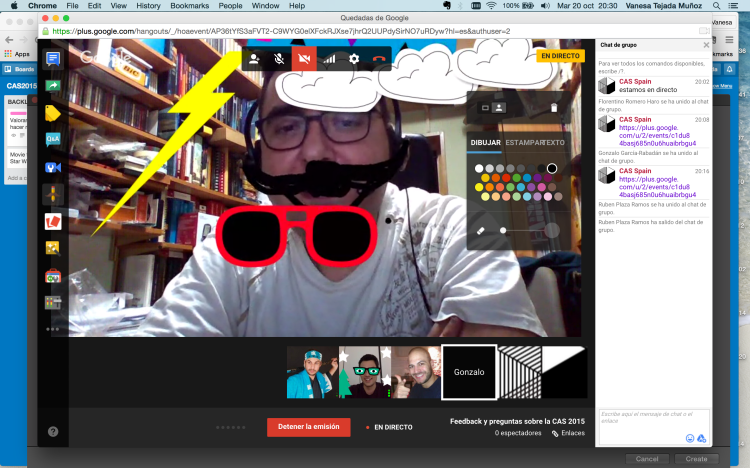The width and height of the screenshot is (750, 468).
Task: Open the People menu
Action: click(231, 6)
